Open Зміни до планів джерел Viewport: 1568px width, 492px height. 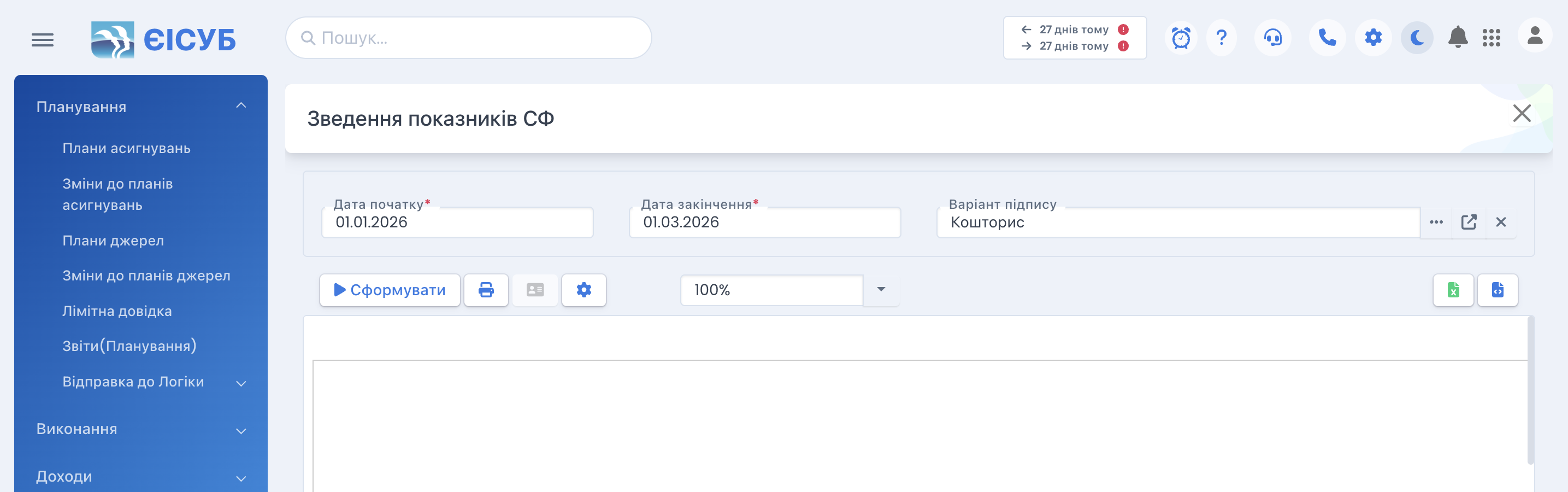(146, 275)
